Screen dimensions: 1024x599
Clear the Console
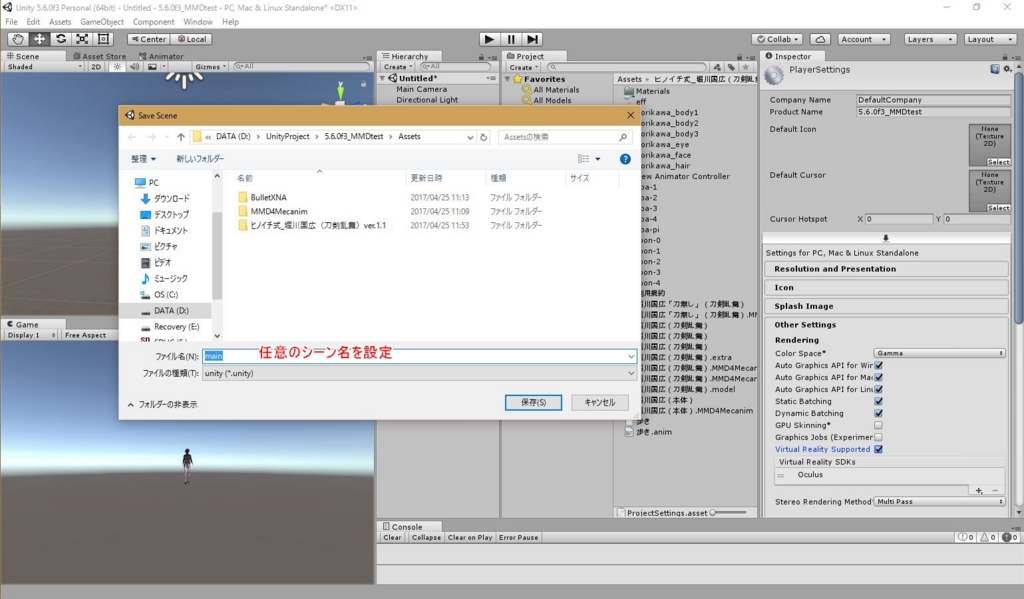point(392,538)
